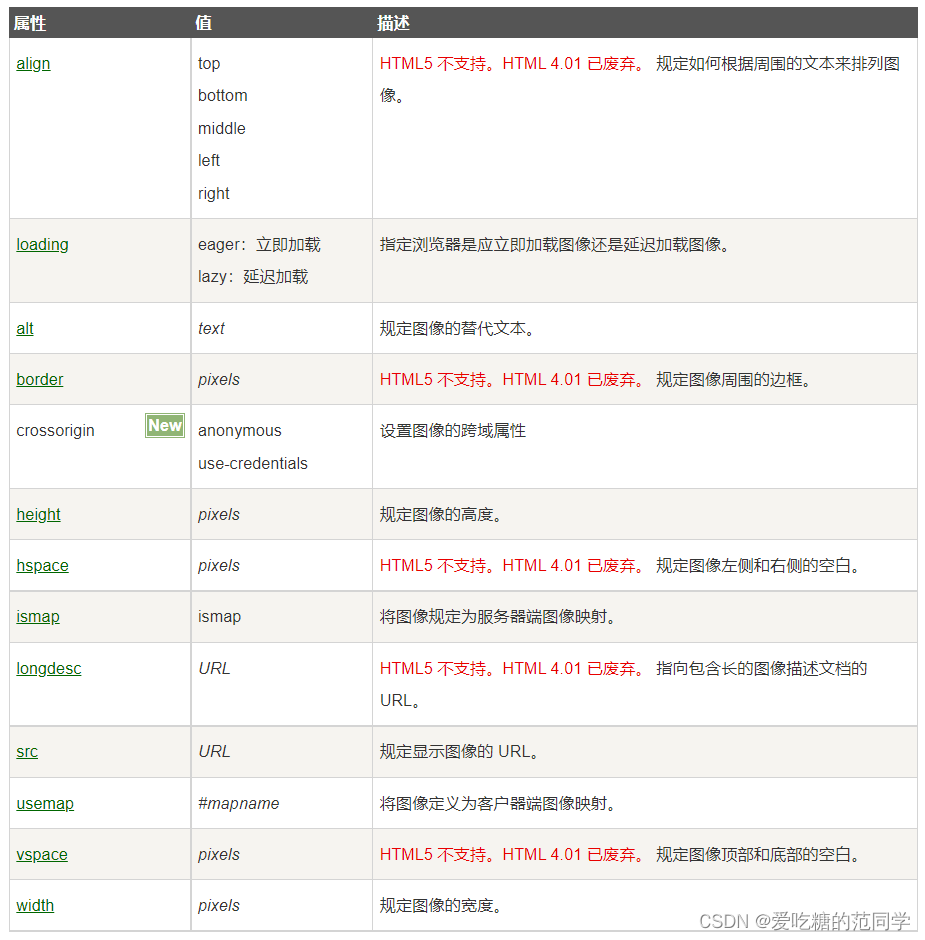Click description '规定图像的高度'
Viewport: 925px width, 940px height.
click(439, 514)
